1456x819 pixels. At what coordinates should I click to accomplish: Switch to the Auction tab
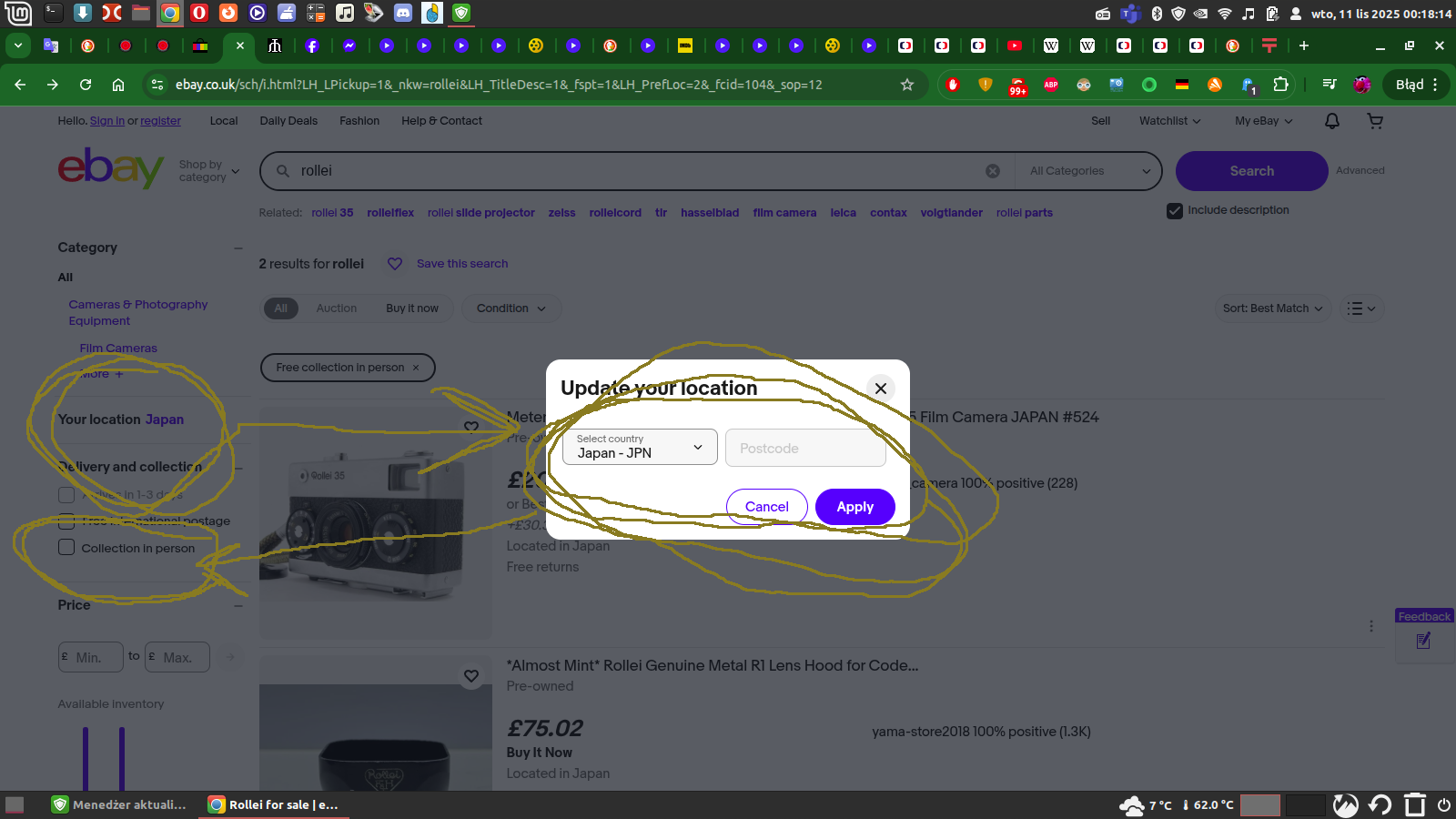pos(336,308)
